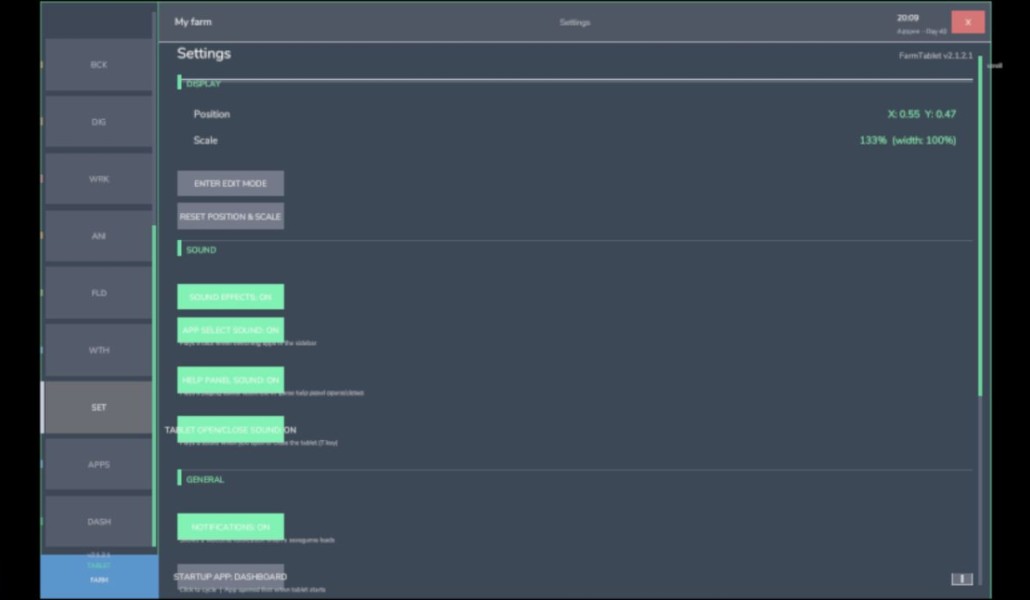Click the blue Tablet Farm tile
The width and height of the screenshot is (1030, 600).
click(x=99, y=576)
